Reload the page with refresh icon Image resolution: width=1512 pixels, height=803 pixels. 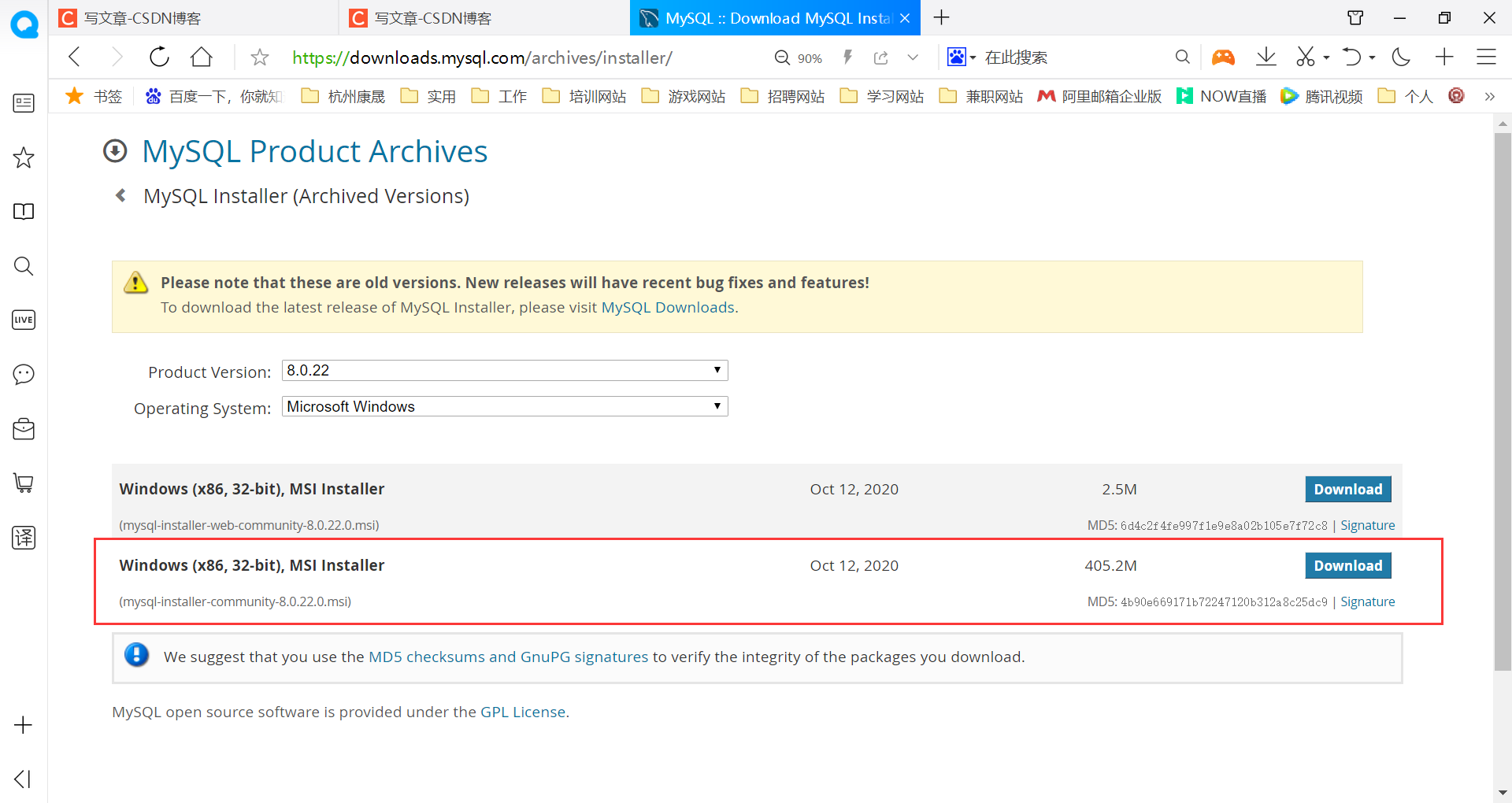tap(159, 57)
